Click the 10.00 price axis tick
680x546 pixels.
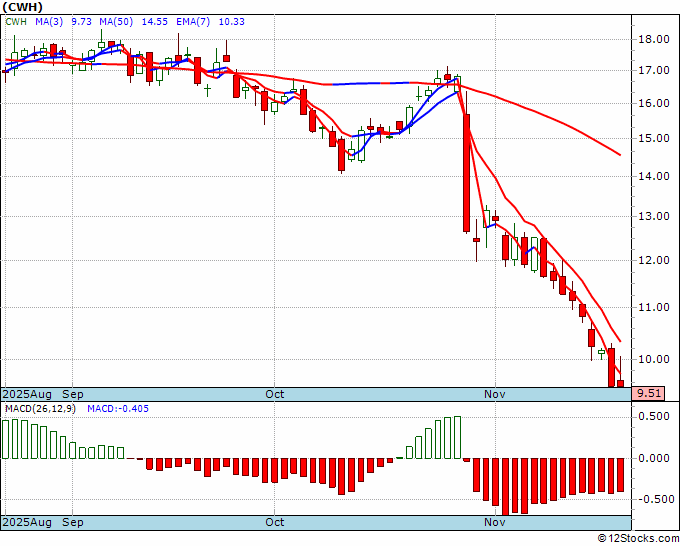point(656,359)
